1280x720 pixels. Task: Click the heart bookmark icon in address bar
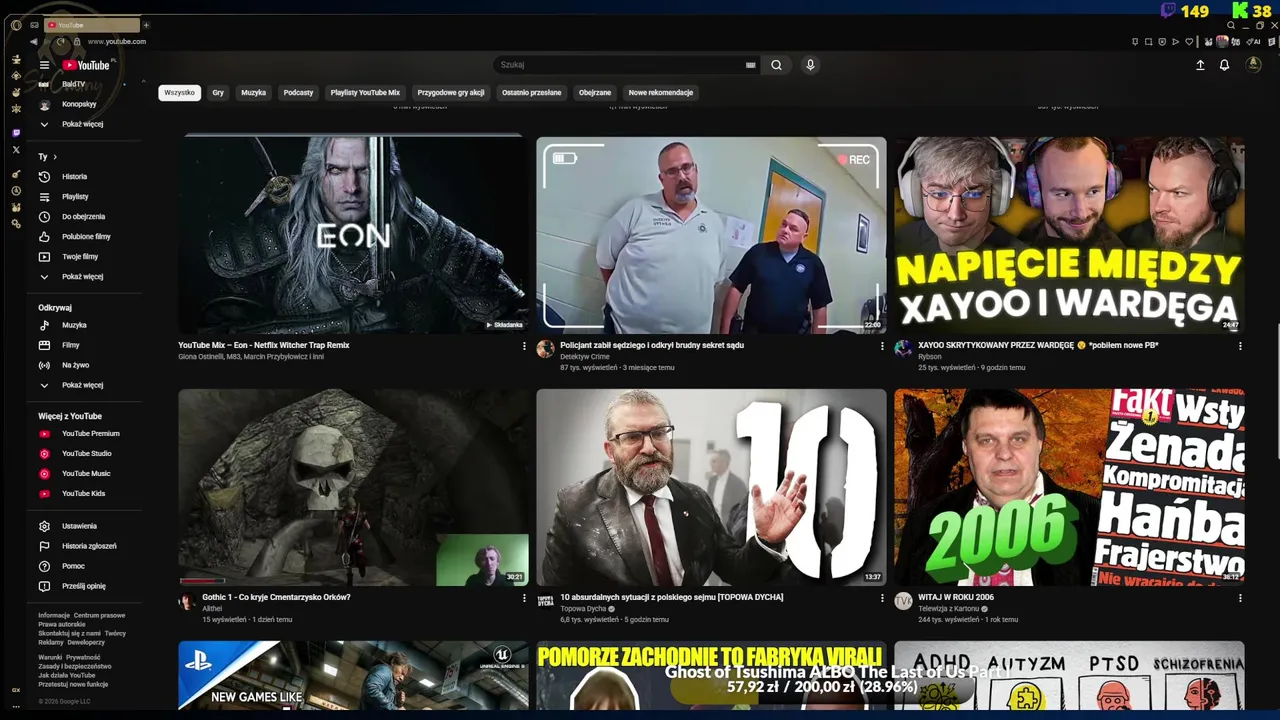tap(1189, 42)
